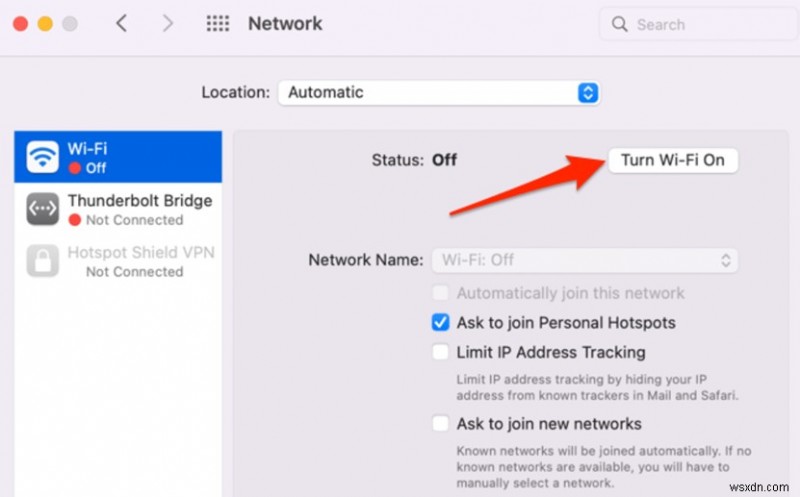Click Known networks will be joined description
Screen dimensions: 800x497
coord(604,467)
